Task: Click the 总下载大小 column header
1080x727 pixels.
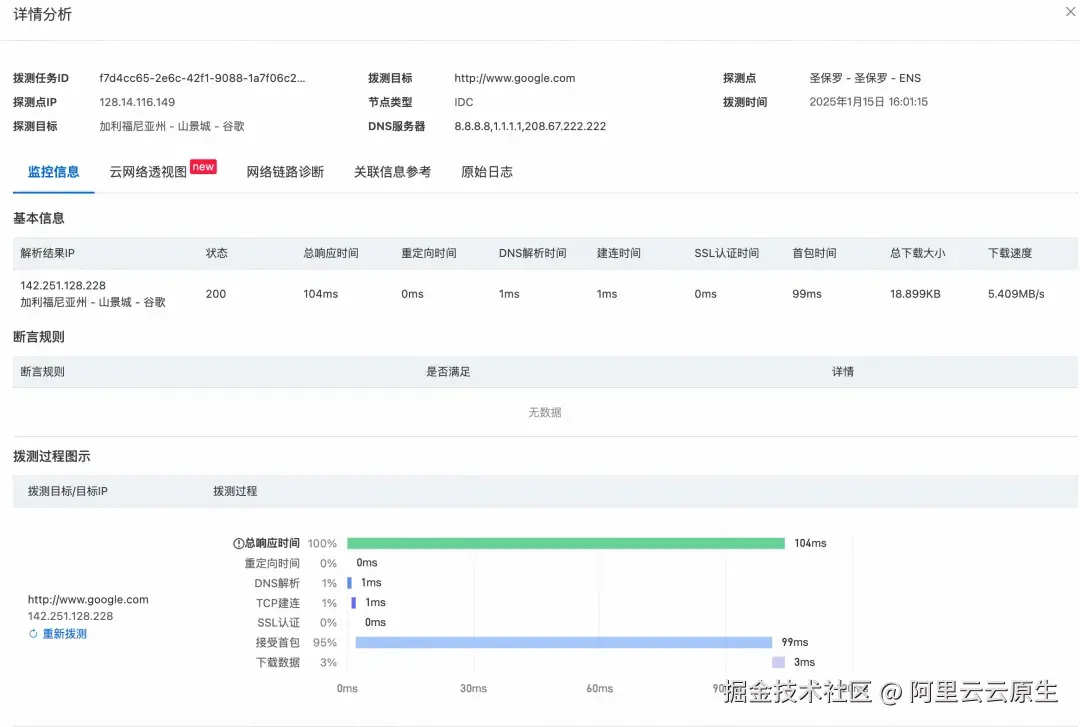Action: (917, 253)
